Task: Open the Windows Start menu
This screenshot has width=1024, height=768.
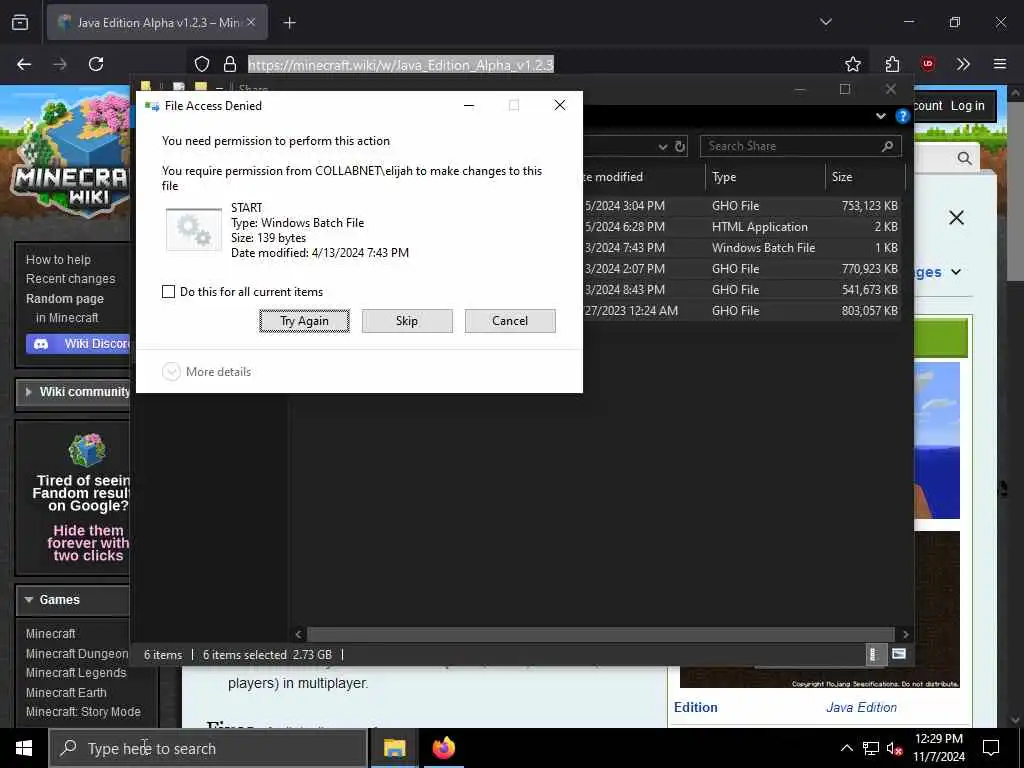Action: click(24, 748)
